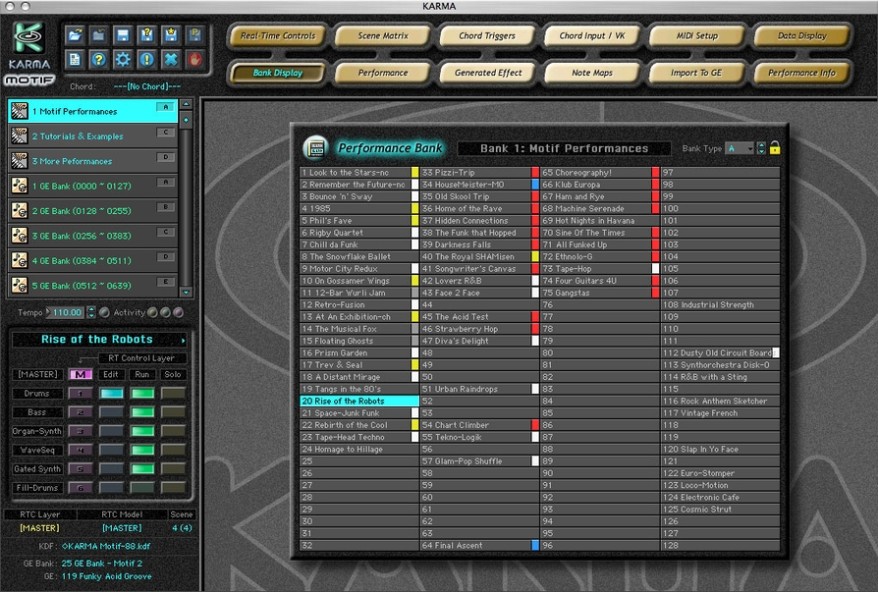Switch to the MIDI Setup tab

pyautogui.click(x=697, y=36)
